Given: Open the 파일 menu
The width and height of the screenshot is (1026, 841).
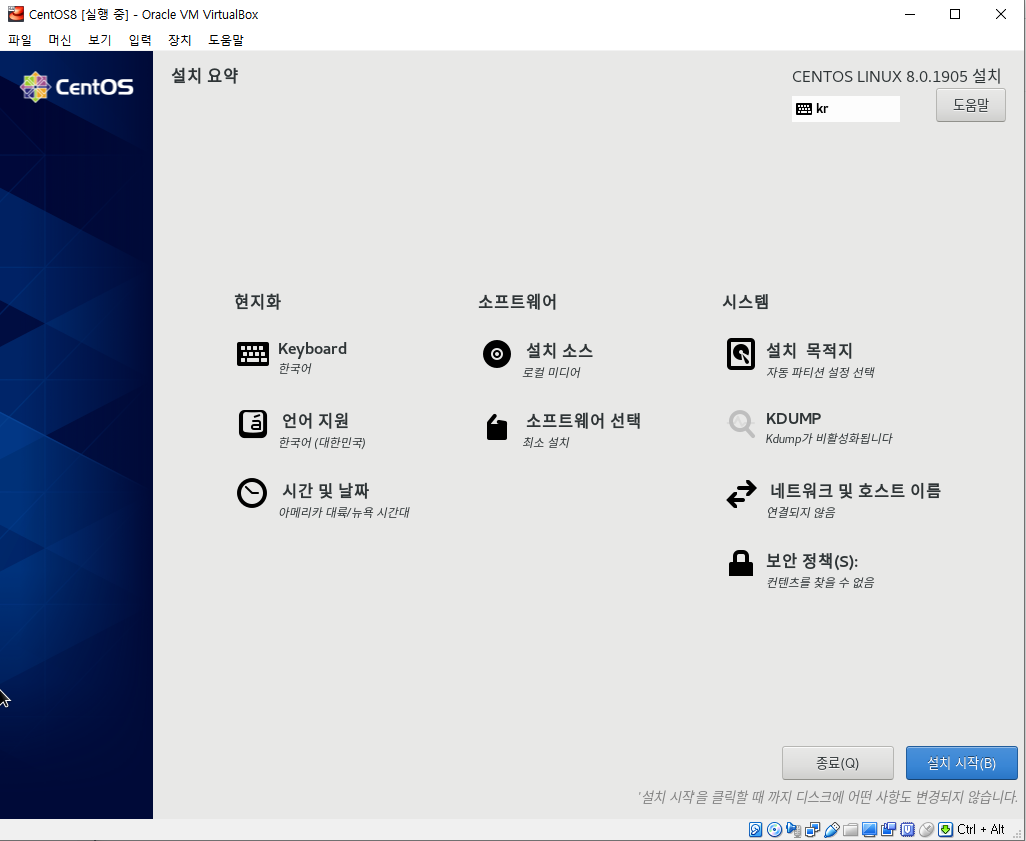Looking at the screenshot, I should (x=20, y=40).
